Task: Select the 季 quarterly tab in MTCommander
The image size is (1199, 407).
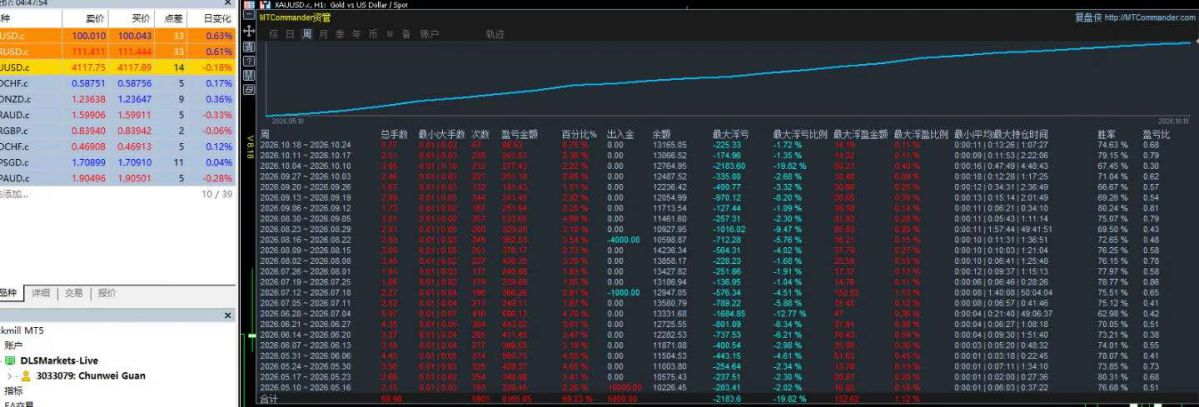Action: (340, 34)
